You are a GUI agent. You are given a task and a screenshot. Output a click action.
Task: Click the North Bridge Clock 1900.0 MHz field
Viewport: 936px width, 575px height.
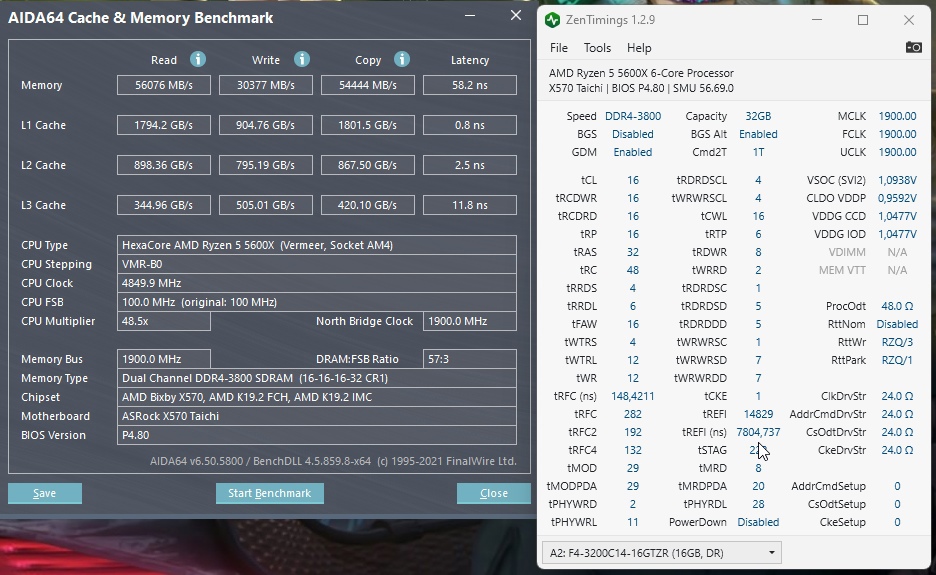(x=470, y=321)
